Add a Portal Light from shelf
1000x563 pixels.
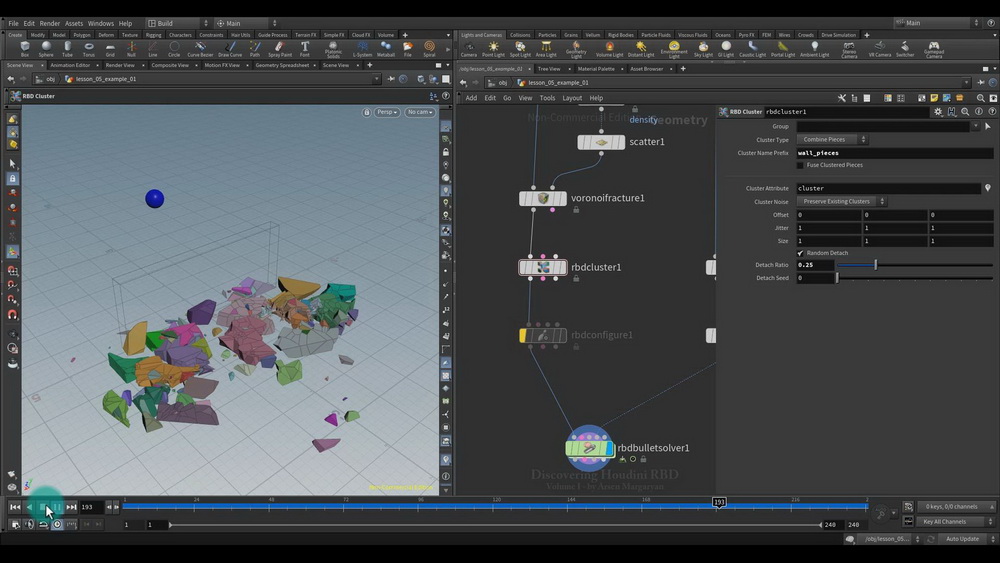(x=783, y=49)
